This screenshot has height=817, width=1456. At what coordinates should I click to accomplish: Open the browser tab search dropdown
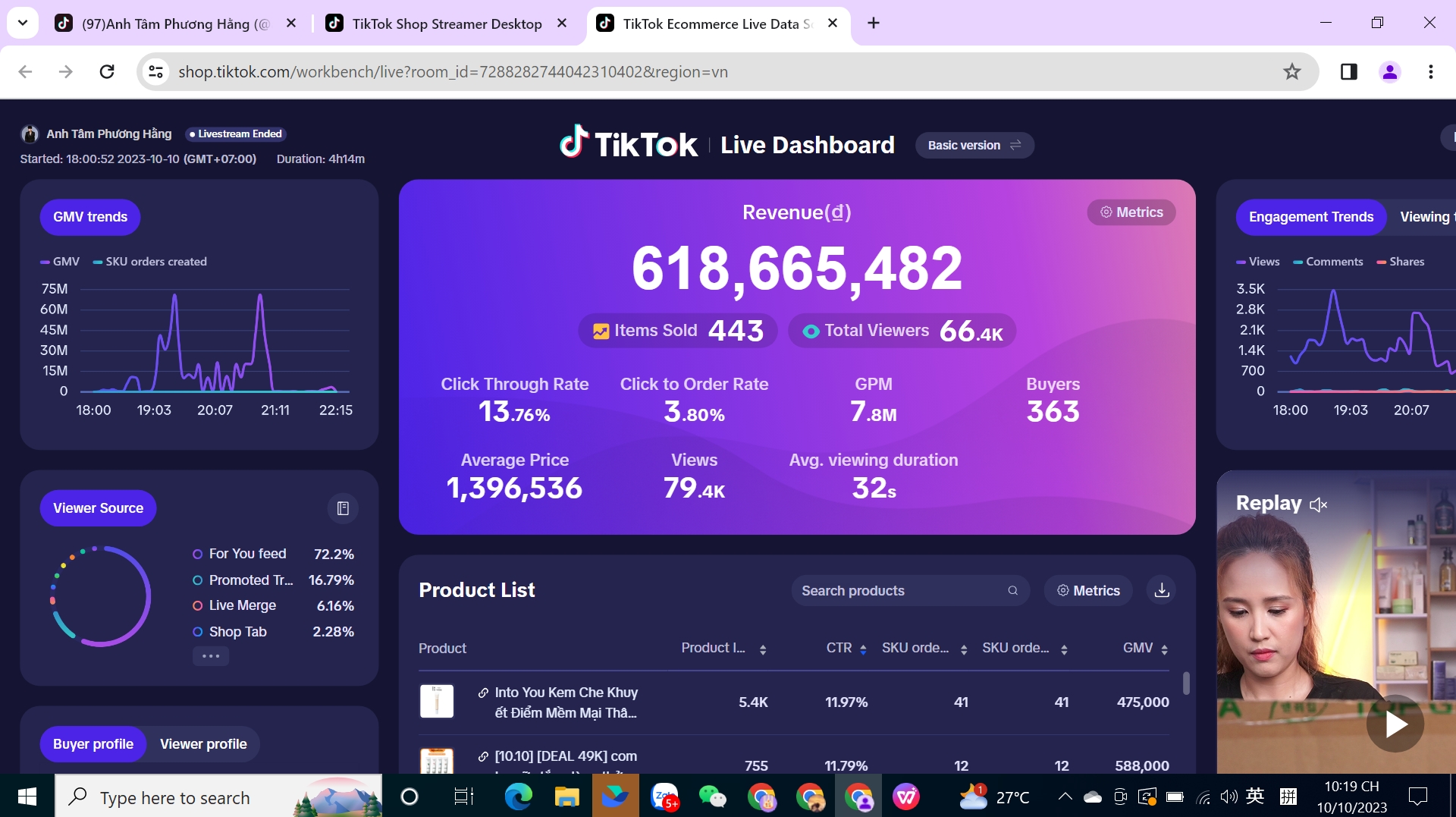[x=23, y=23]
